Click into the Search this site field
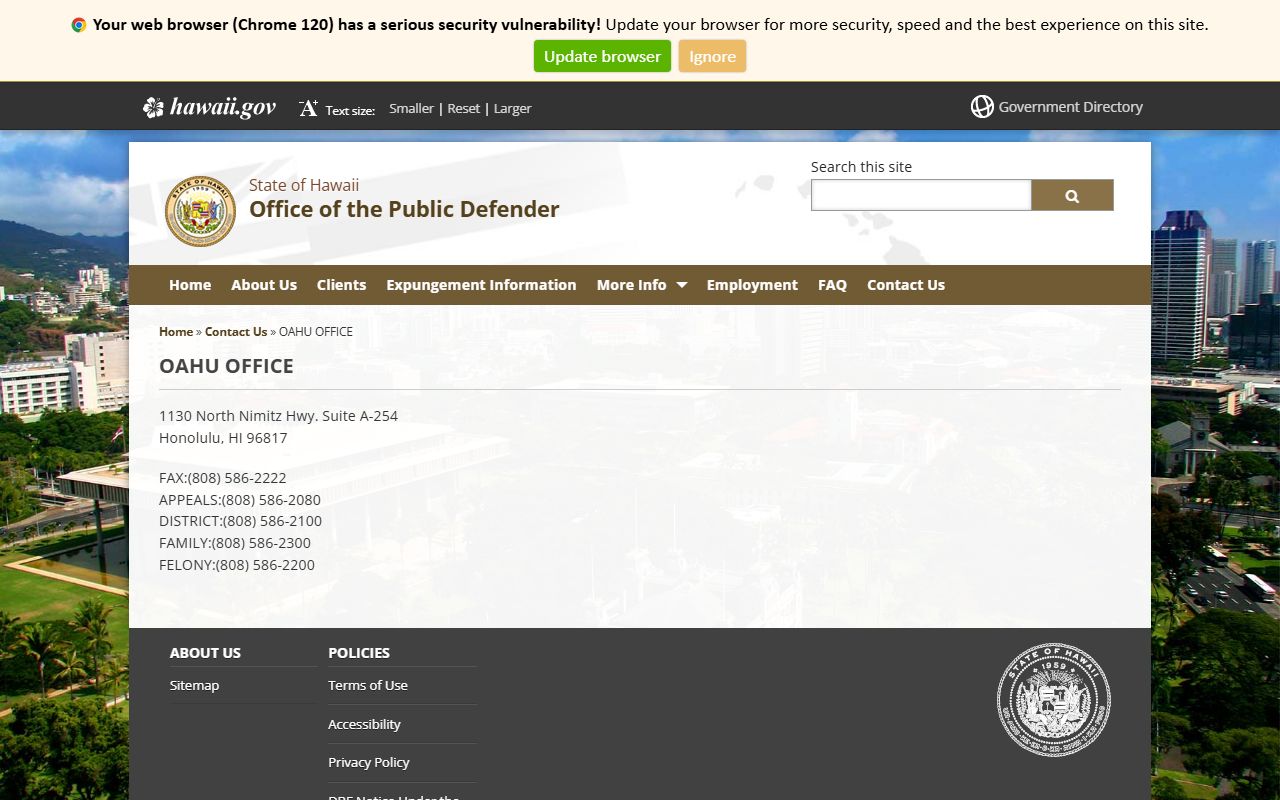 921,195
